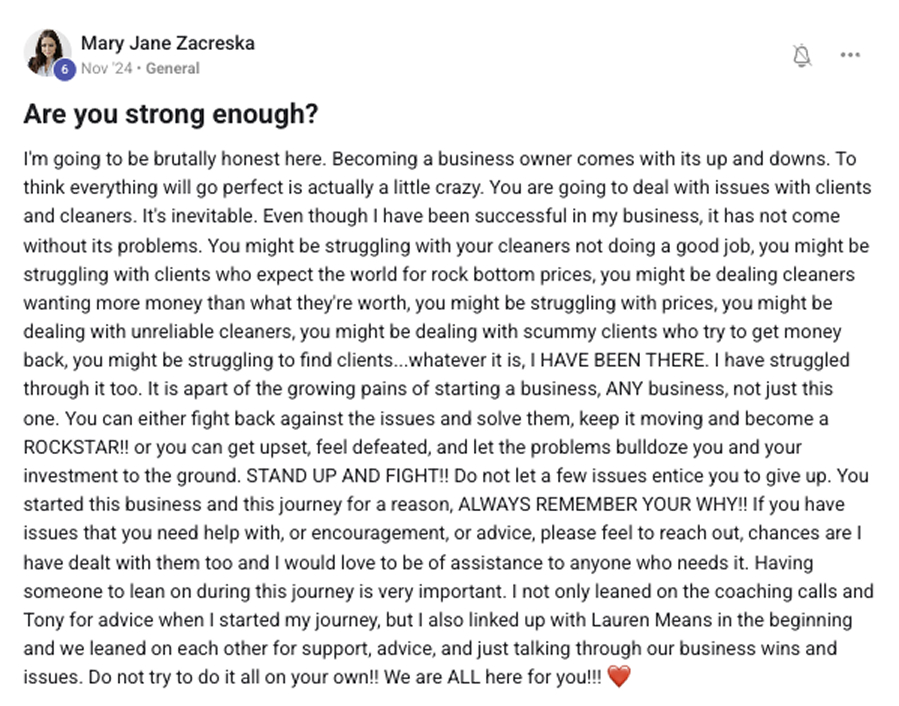Select the General category label
This screenshot has width=899, height=706.
173,69
